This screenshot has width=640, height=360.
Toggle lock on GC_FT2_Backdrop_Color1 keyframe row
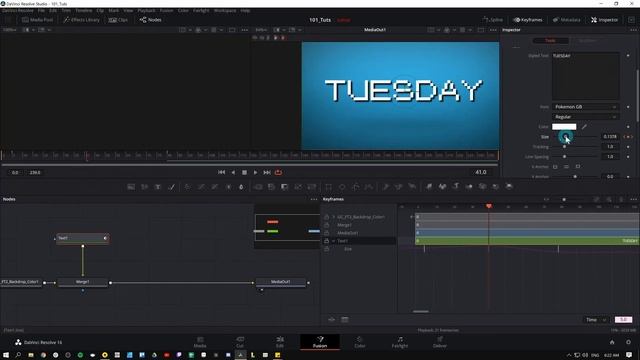coord(327,217)
